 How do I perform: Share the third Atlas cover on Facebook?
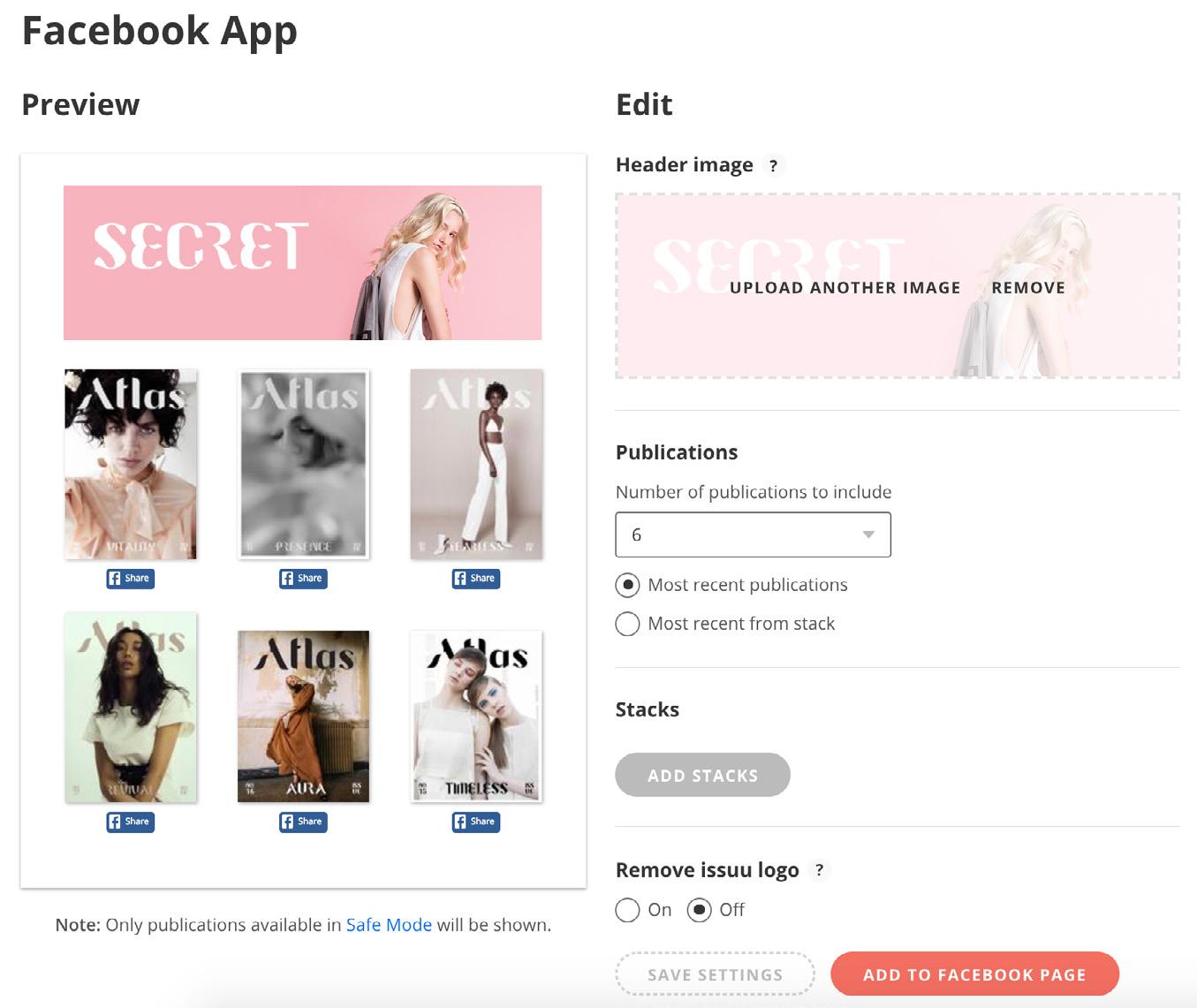click(x=476, y=579)
